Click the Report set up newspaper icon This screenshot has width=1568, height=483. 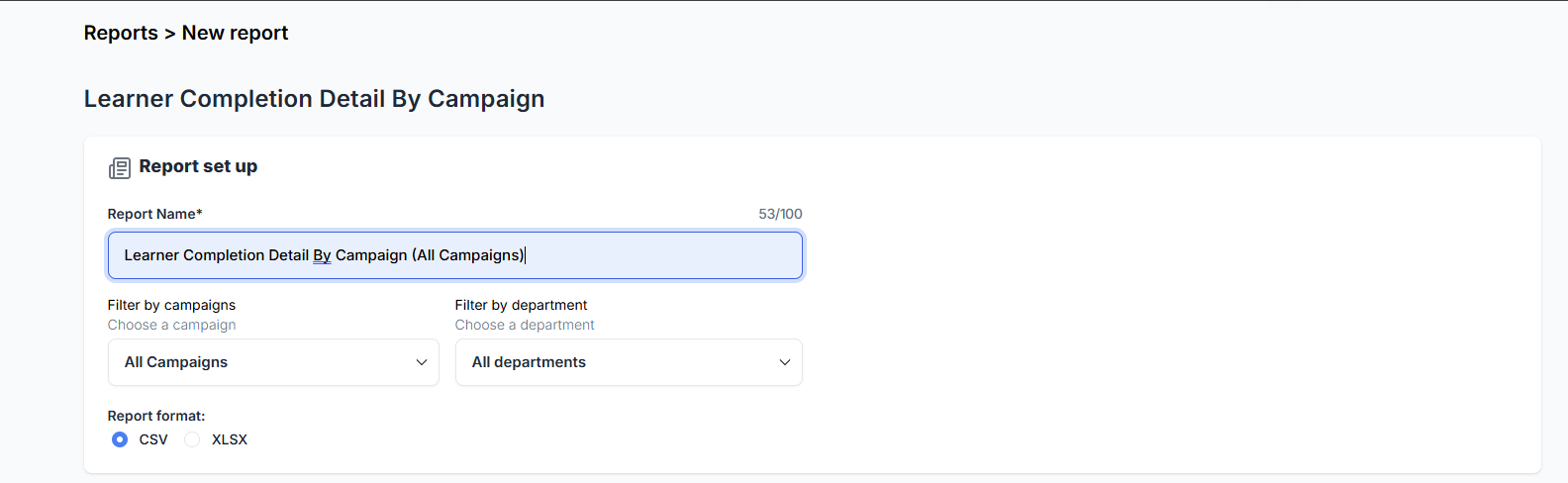(120, 167)
